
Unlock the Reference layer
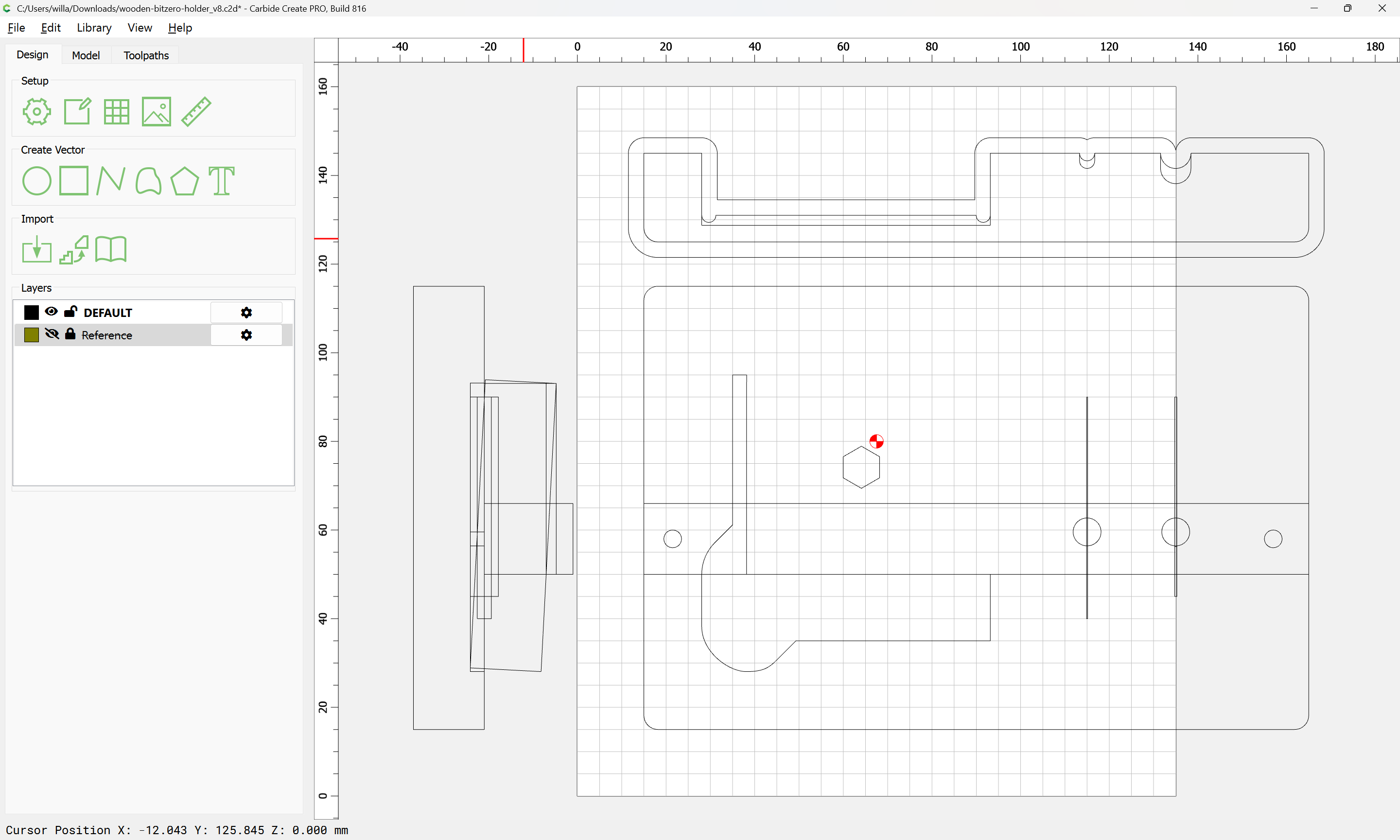(x=70, y=334)
